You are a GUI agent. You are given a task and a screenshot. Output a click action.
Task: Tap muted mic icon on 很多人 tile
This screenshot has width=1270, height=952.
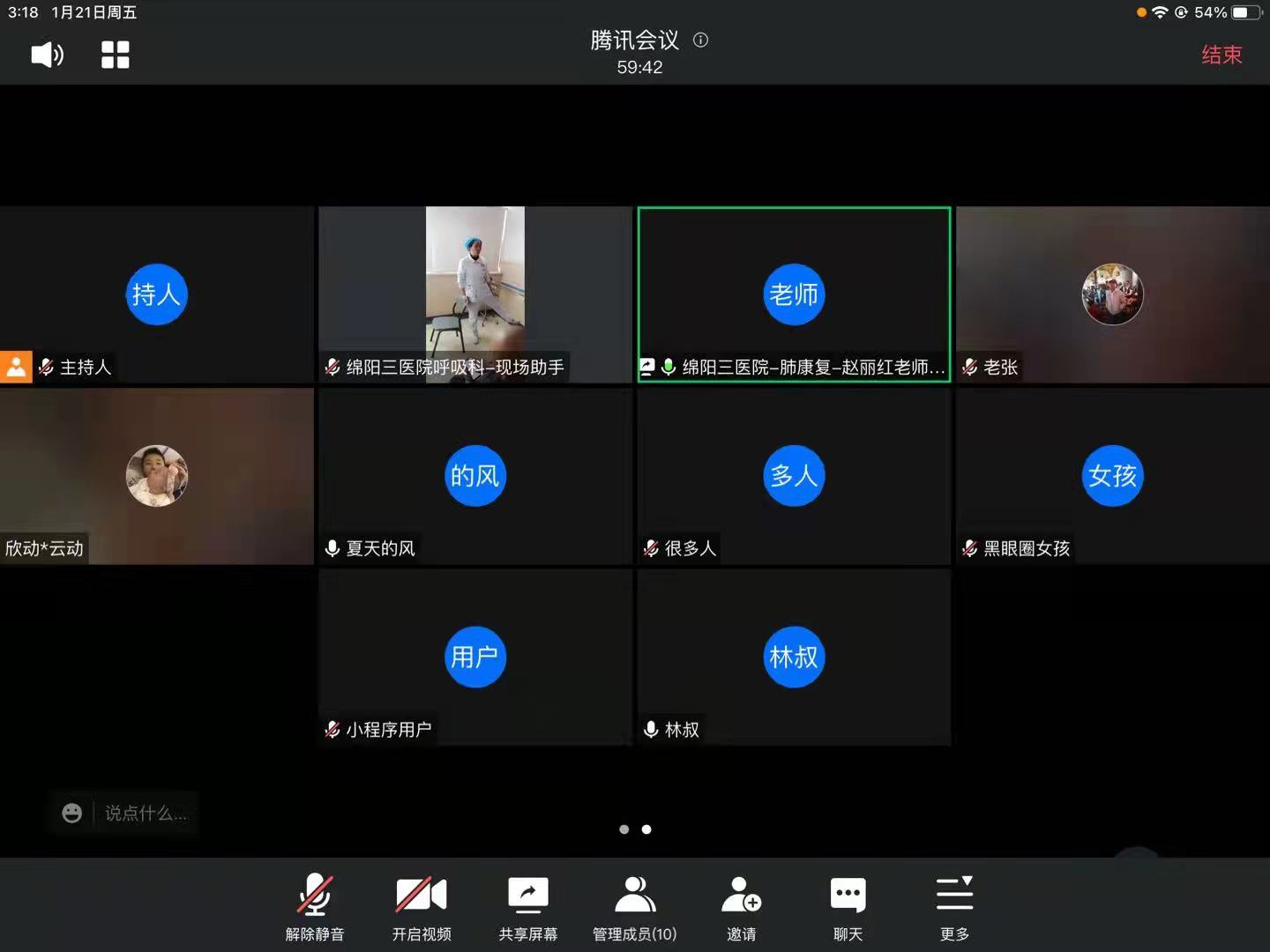pos(650,547)
